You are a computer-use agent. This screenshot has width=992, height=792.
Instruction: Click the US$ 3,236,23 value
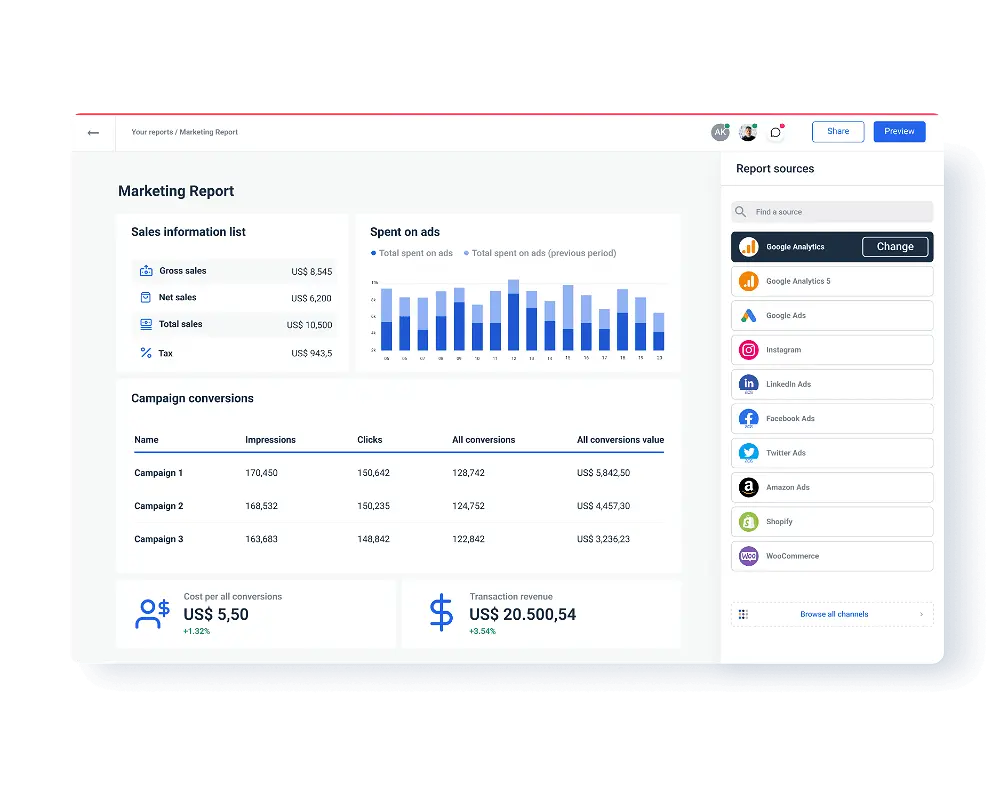coord(603,539)
